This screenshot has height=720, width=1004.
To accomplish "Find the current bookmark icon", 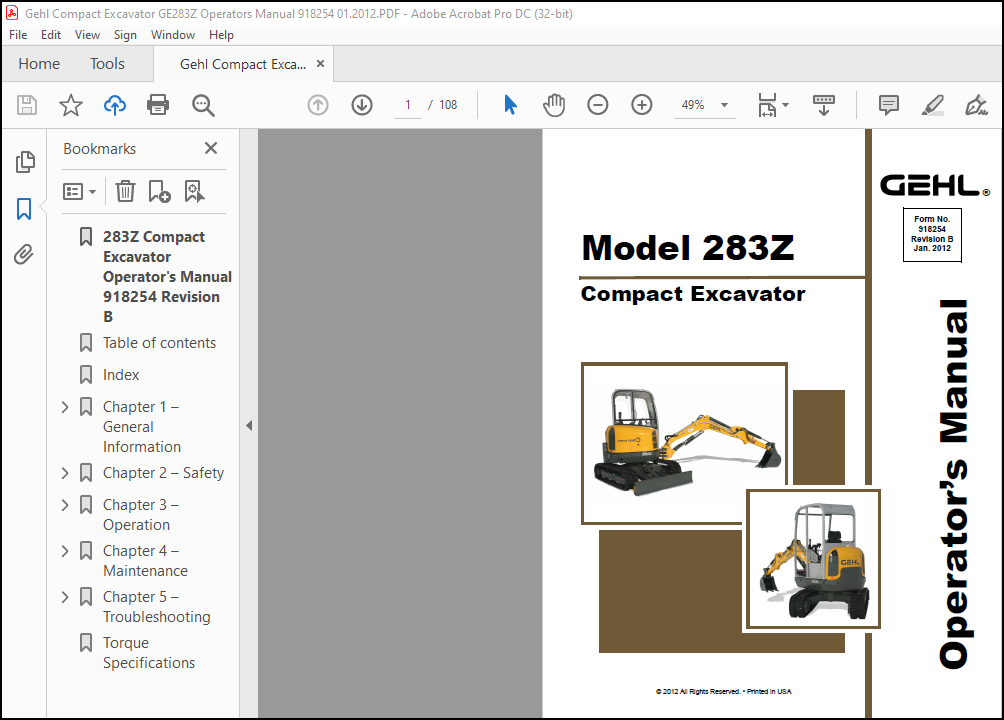I will (194, 192).
